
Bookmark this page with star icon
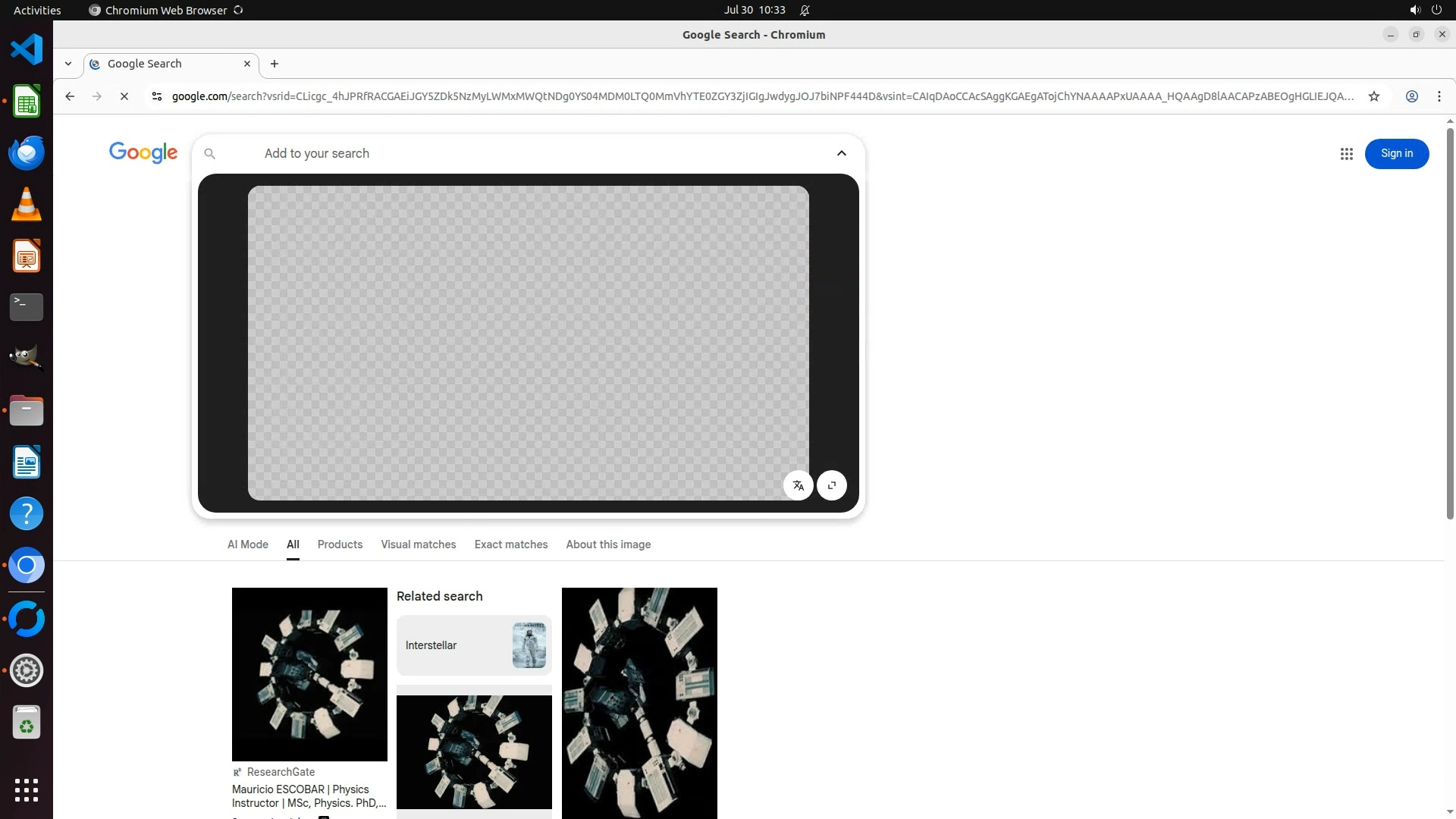(x=1373, y=96)
